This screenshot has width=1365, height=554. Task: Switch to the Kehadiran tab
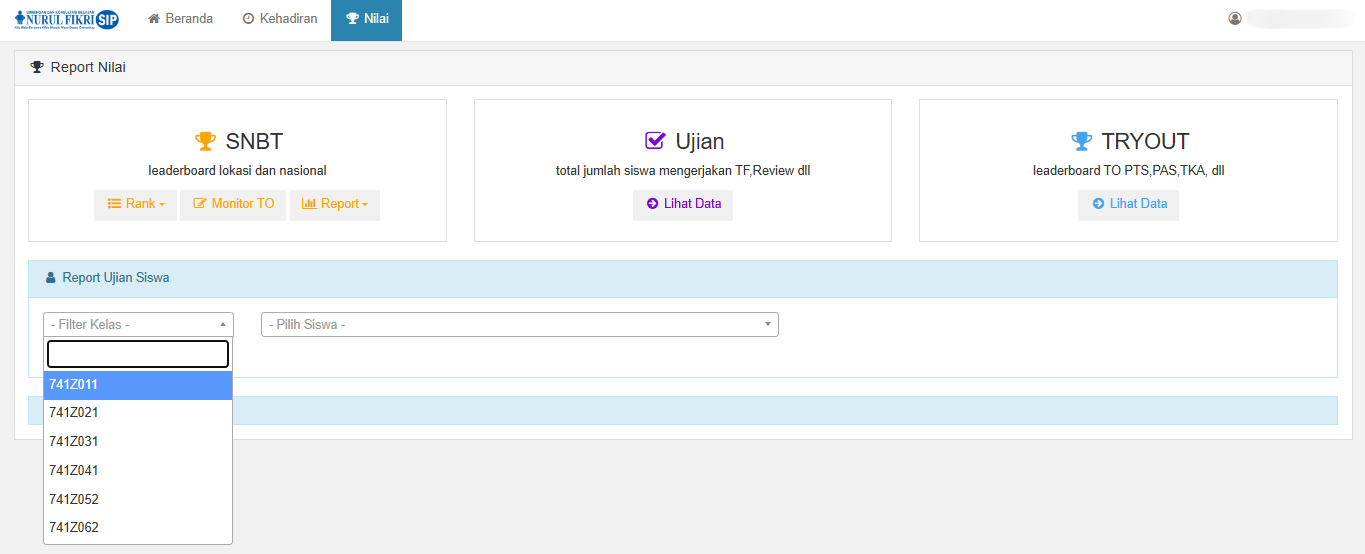[280, 19]
